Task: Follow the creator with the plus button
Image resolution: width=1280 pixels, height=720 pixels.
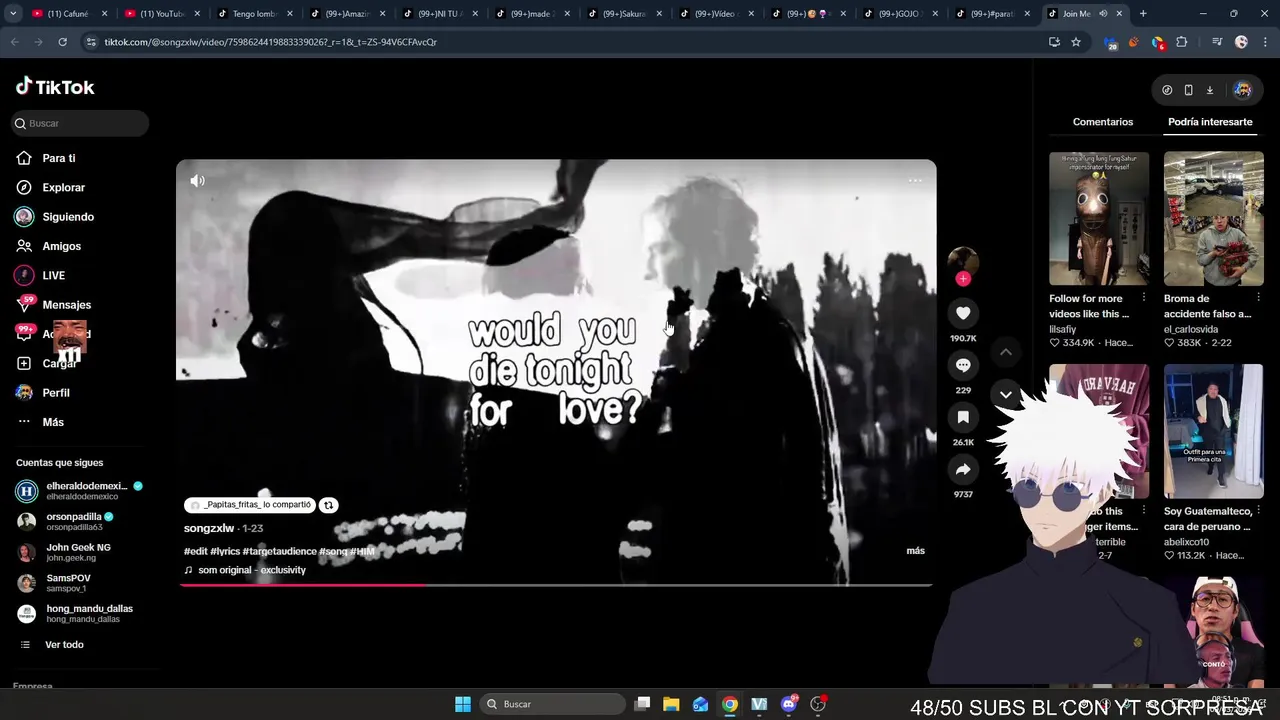Action: click(963, 279)
